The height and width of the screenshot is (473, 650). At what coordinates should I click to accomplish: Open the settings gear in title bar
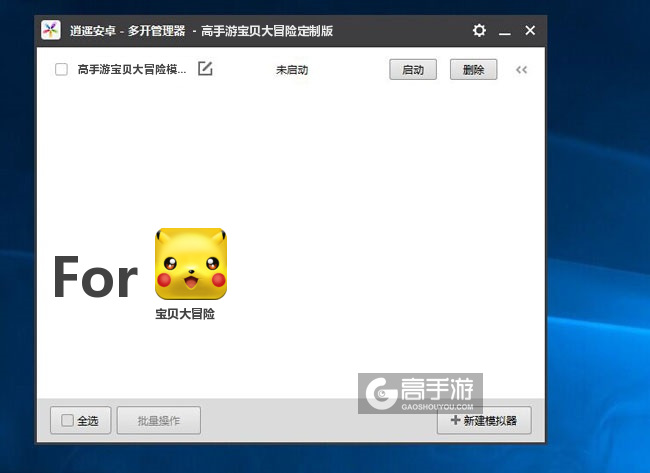(x=479, y=30)
